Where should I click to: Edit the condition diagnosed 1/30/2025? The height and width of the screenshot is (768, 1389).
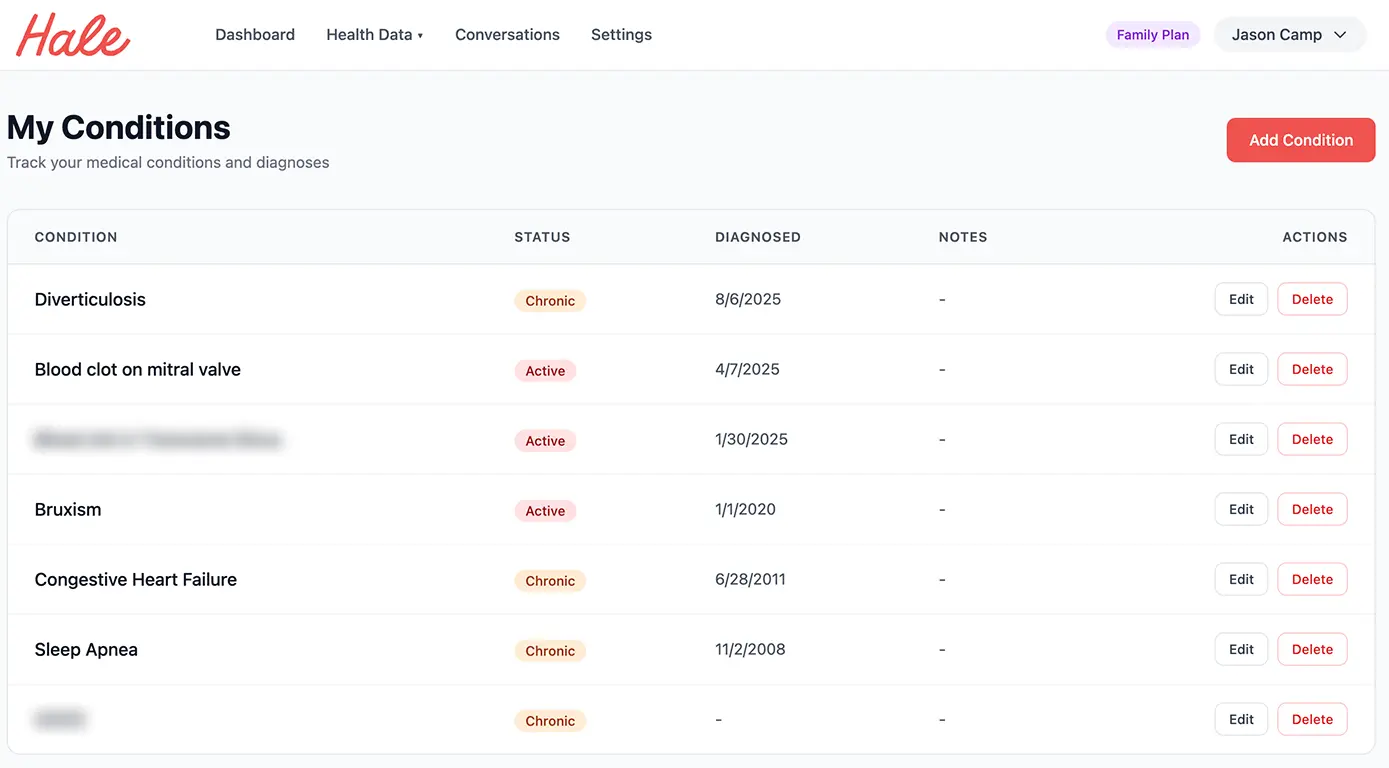point(1241,439)
